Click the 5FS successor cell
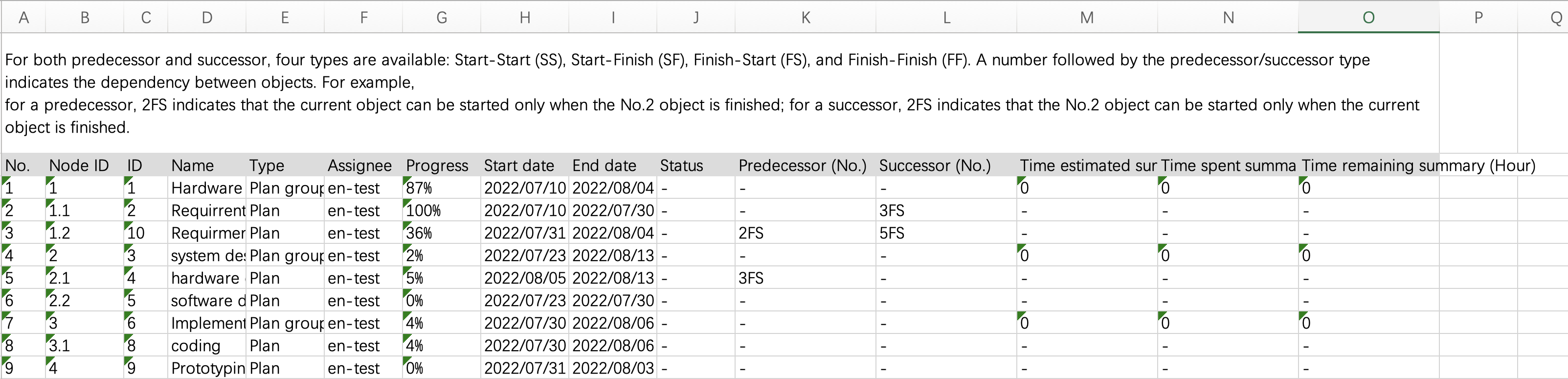This screenshot has width=1568, height=379. tap(946, 233)
